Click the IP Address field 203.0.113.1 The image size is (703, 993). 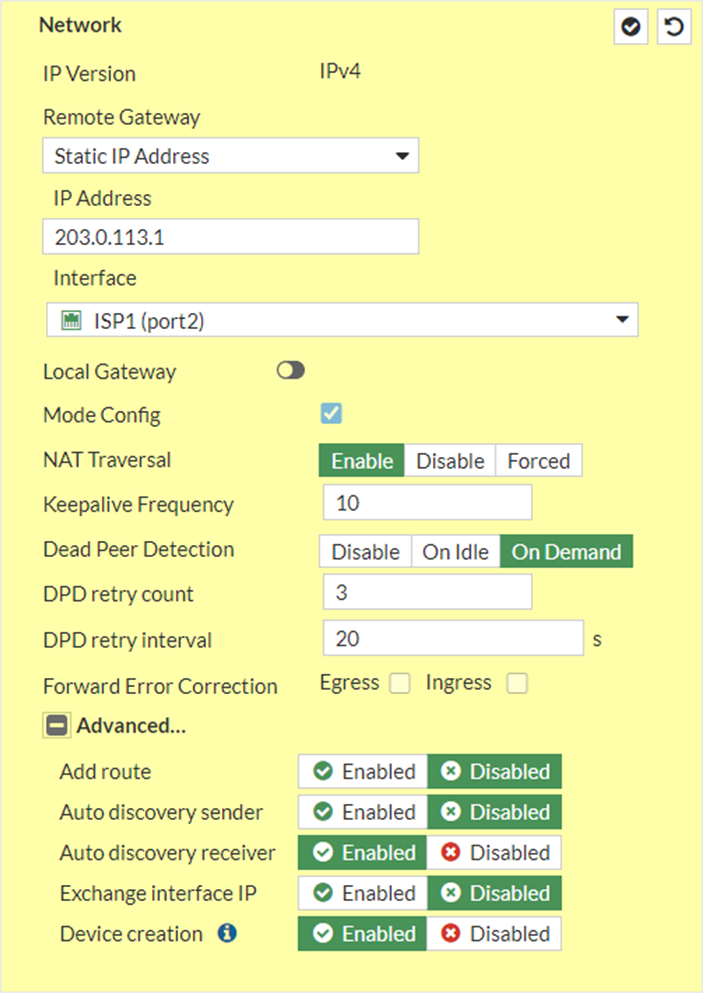click(x=231, y=237)
